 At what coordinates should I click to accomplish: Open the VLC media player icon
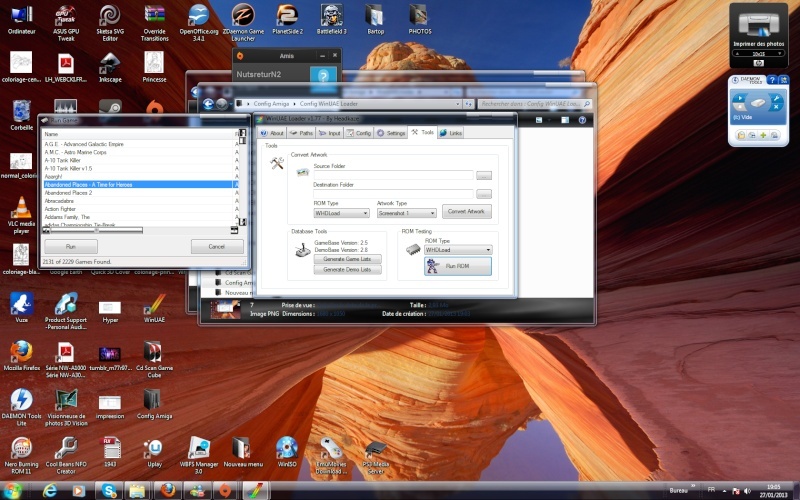(21, 216)
